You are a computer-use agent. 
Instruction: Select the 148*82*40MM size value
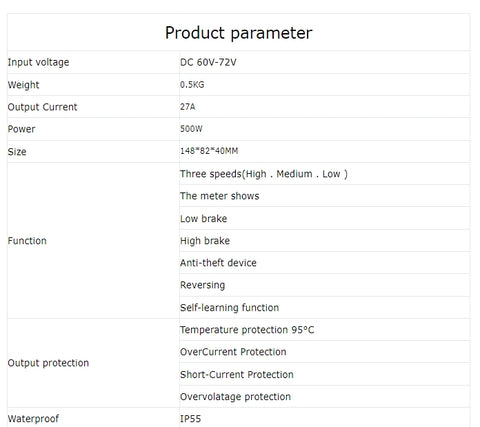tap(209, 151)
